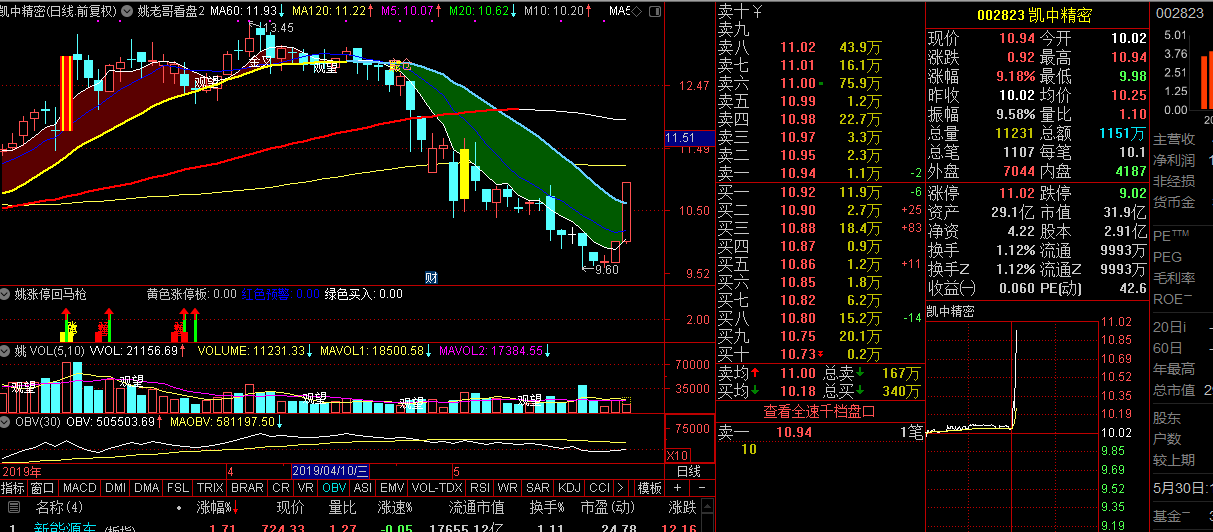
Task: Switch indicator to TRIX
Action: coord(210,488)
